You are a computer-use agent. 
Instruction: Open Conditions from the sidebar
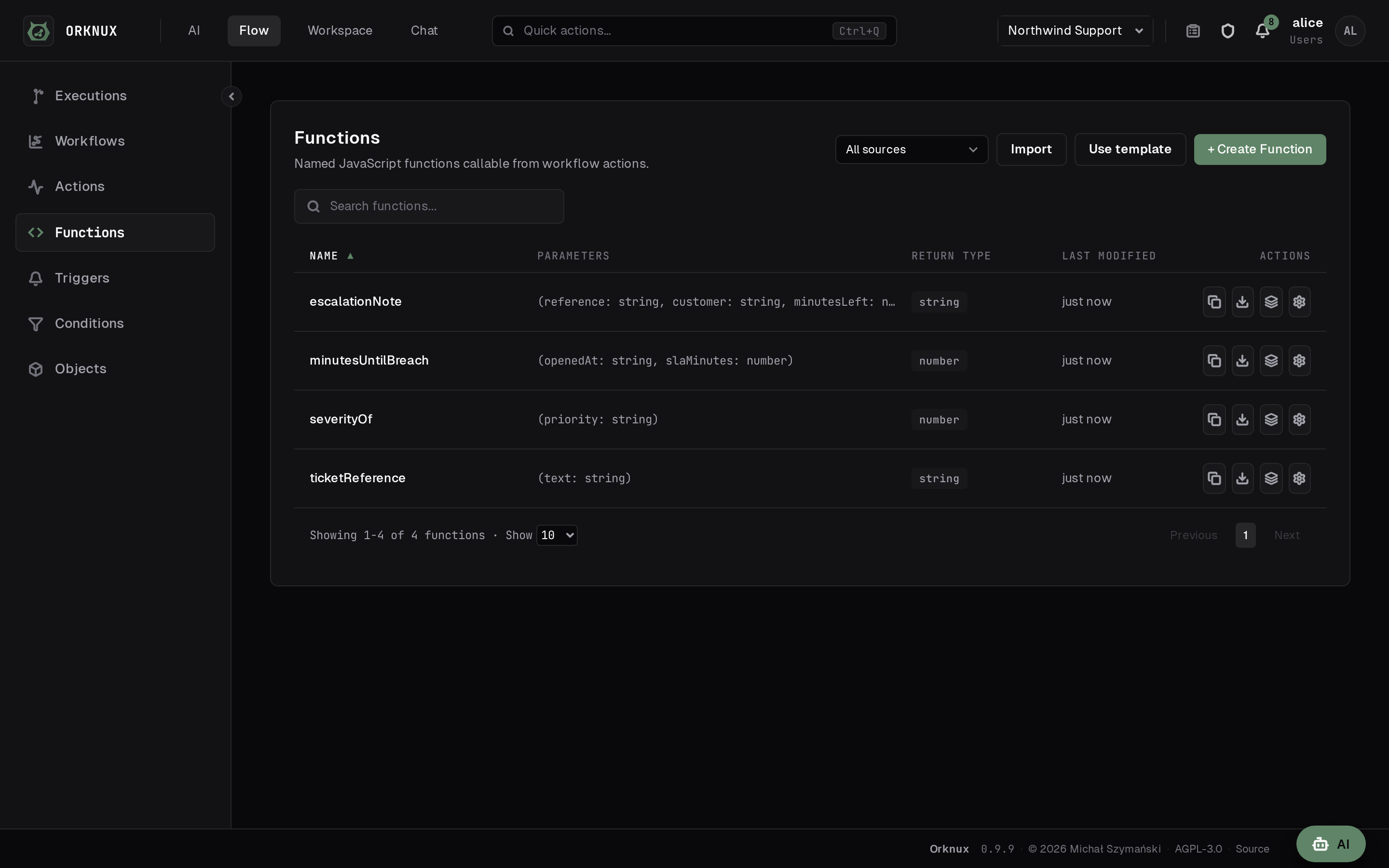[115, 323]
